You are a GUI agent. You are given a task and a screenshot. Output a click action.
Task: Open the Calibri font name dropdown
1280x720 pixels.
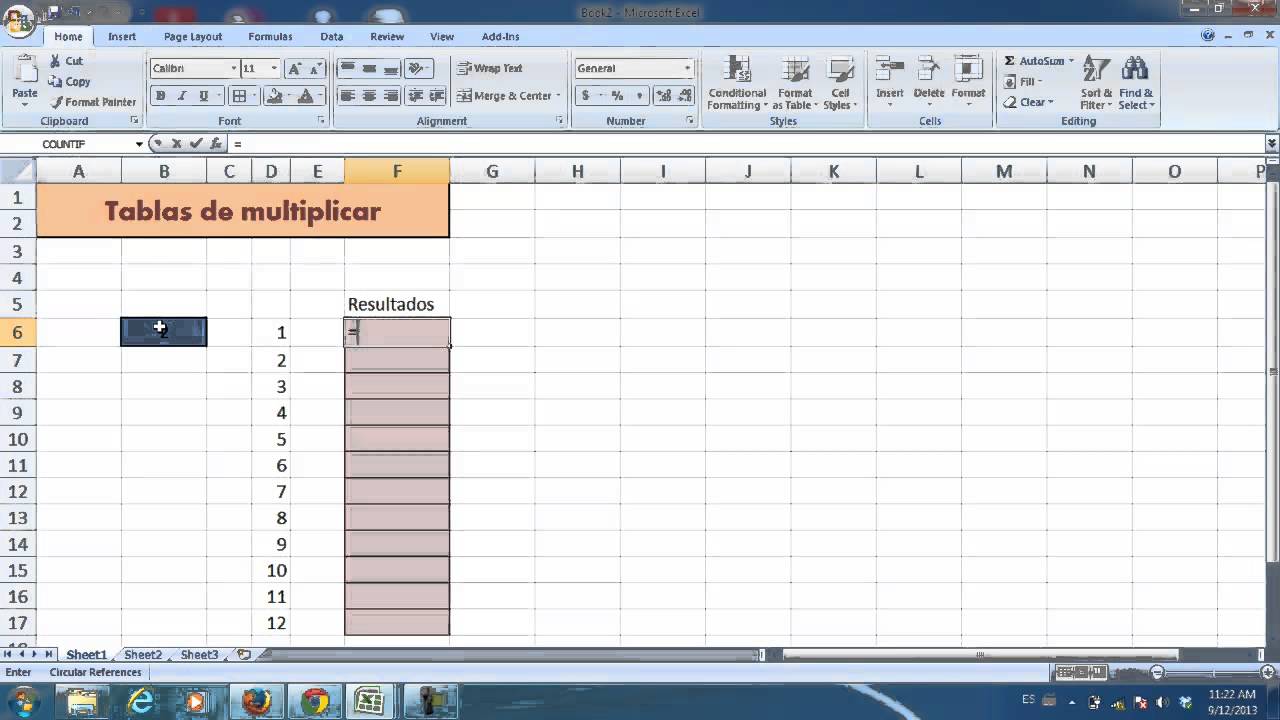pos(233,69)
